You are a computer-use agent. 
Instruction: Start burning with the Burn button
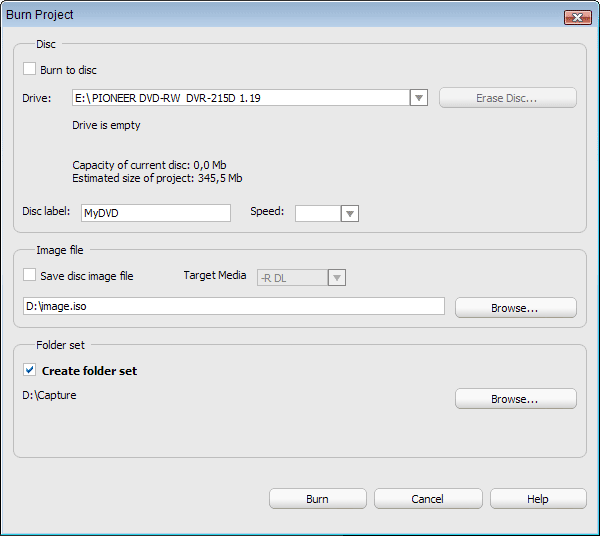318,499
